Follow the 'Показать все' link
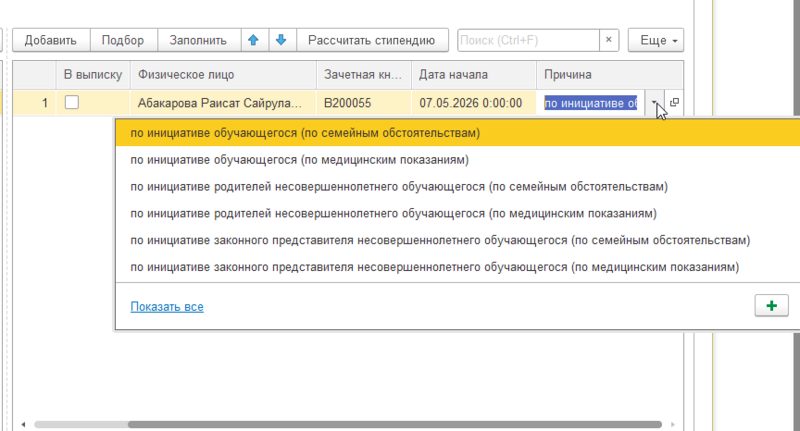 pos(167,307)
